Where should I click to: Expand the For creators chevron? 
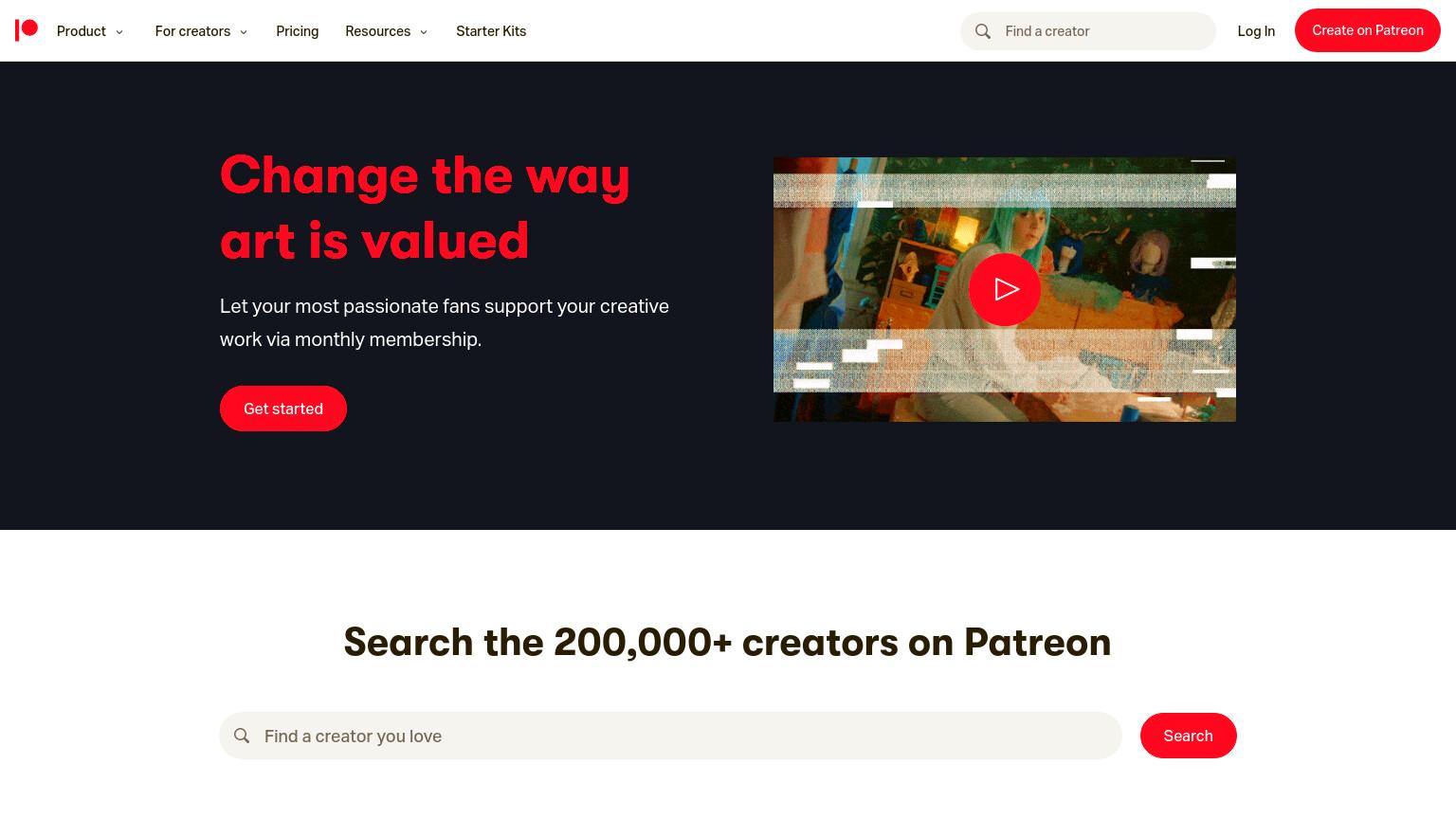(x=244, y=32)
